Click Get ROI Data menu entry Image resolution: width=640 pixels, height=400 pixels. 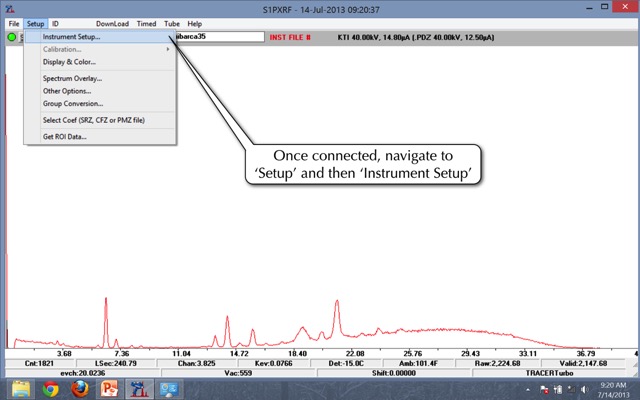[64, 136]
